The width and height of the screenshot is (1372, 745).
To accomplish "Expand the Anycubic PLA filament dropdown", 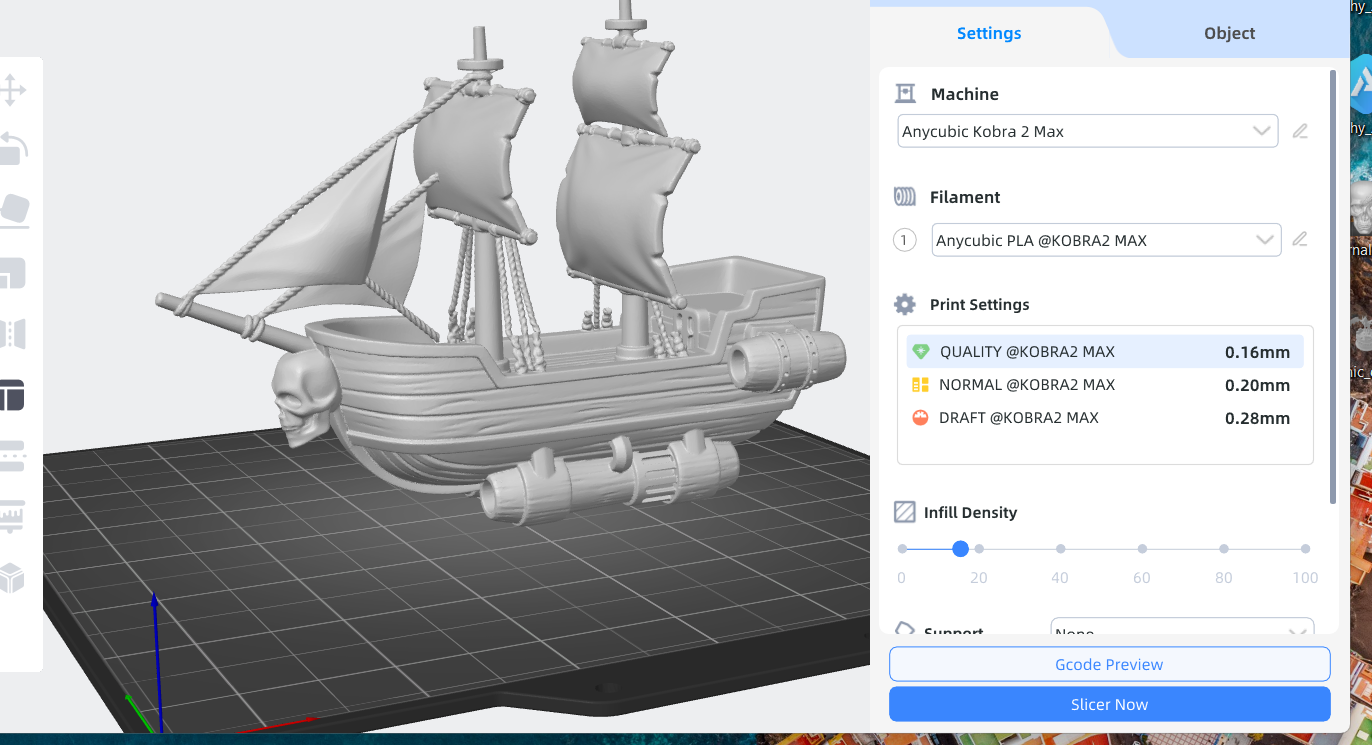I will pos(1106,240).
